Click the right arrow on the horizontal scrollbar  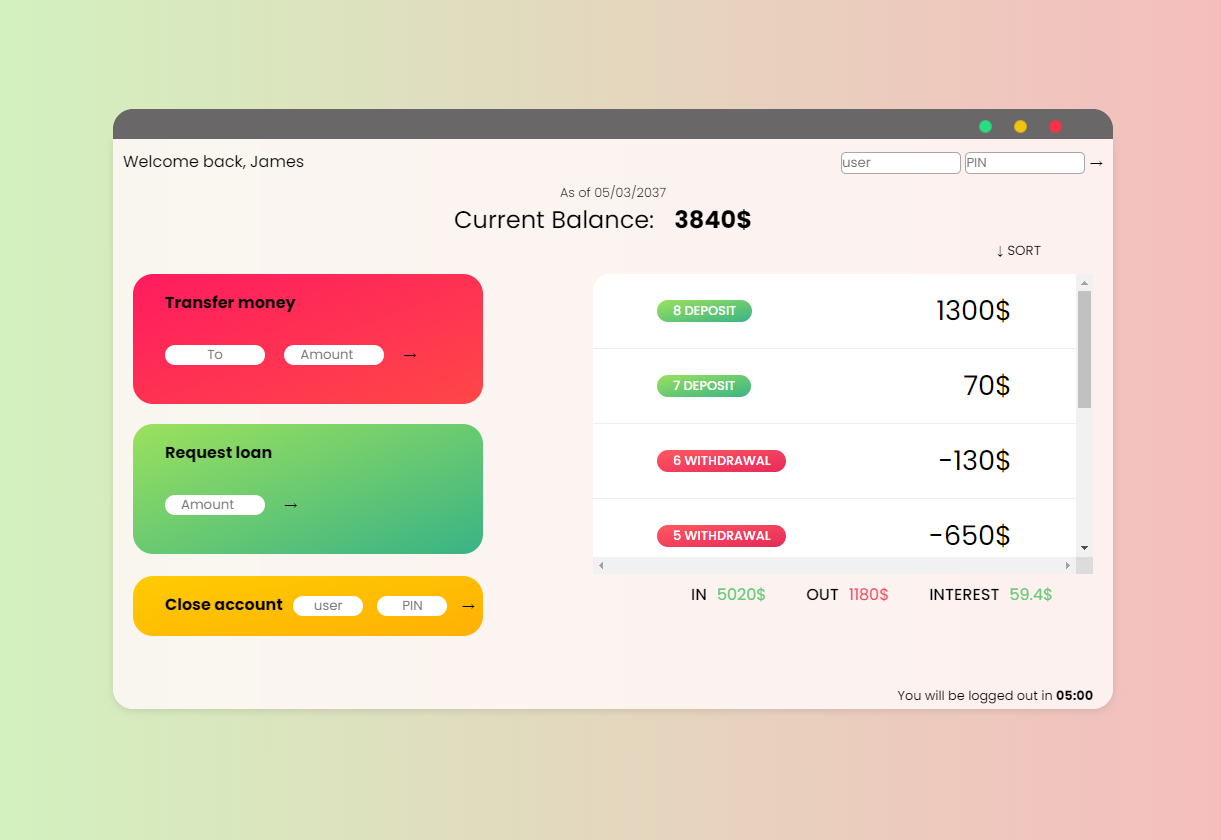tap(1069, 565)
